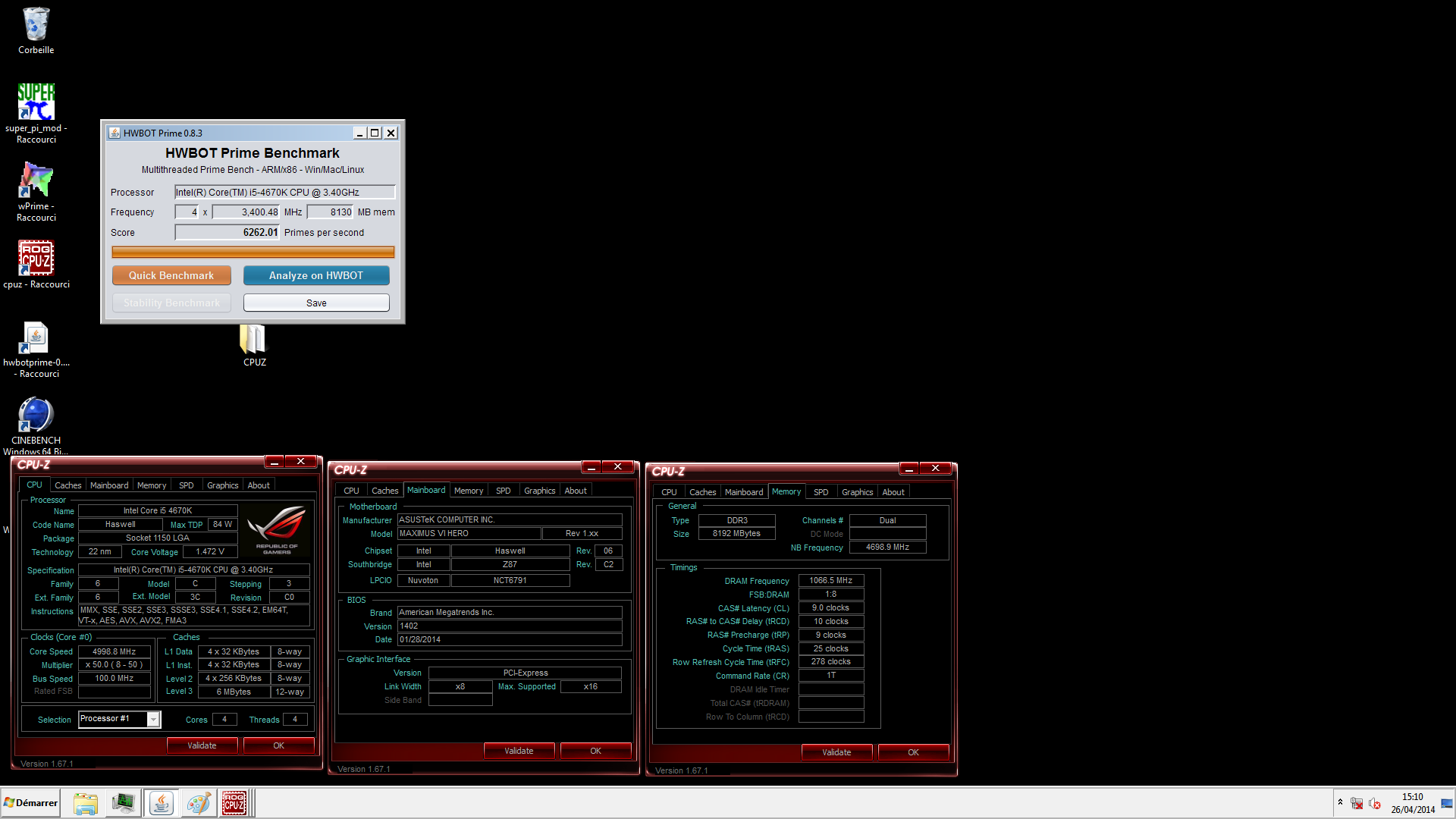Open the cpuz ROG desktop shortcut
The height and width of the screenshot is (819, 1456).
pos(36,264)
